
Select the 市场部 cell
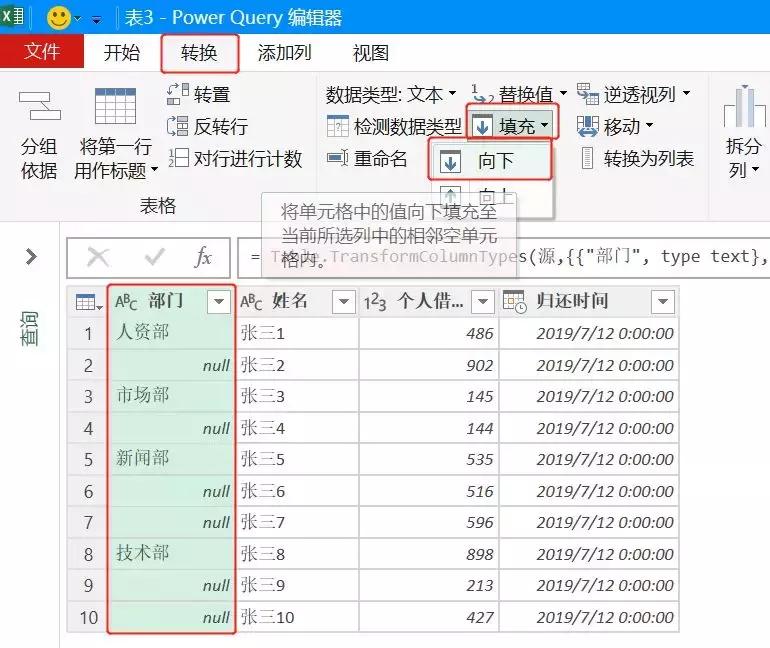tap(171, 396)
